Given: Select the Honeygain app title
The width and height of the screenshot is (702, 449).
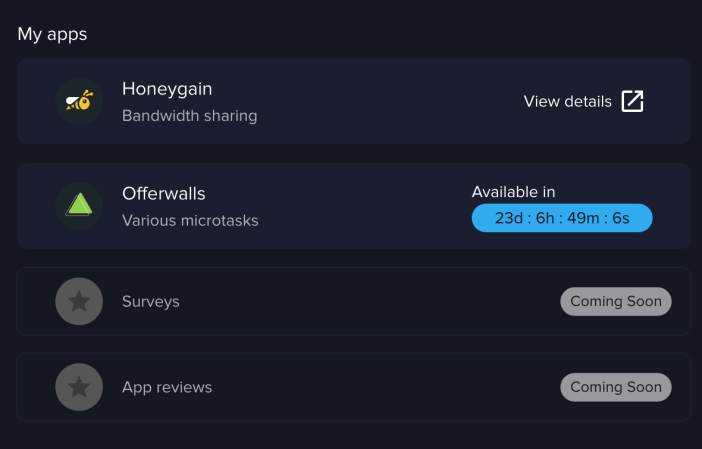Looking at the screenshot, I should 167,89.
